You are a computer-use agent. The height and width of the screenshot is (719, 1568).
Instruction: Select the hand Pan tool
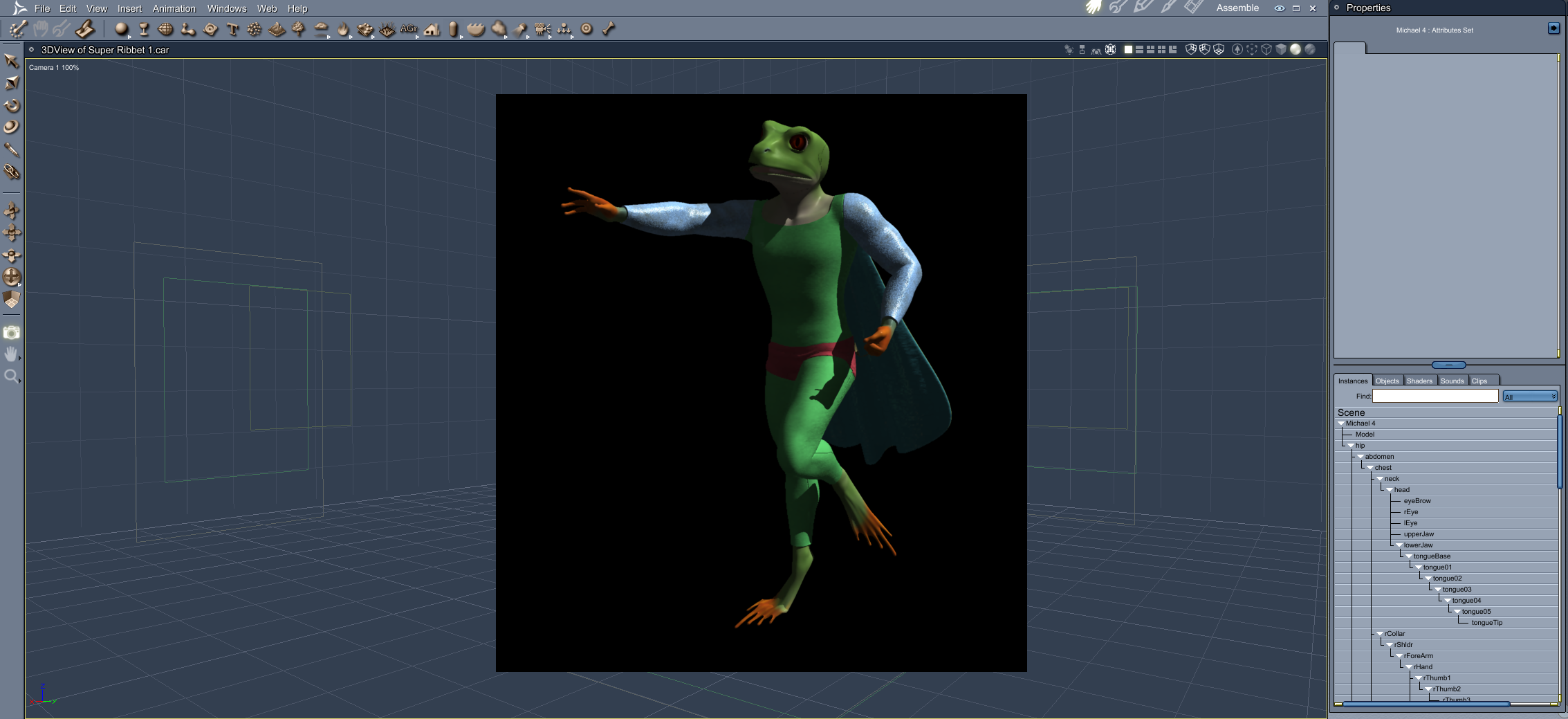[11, 354]
